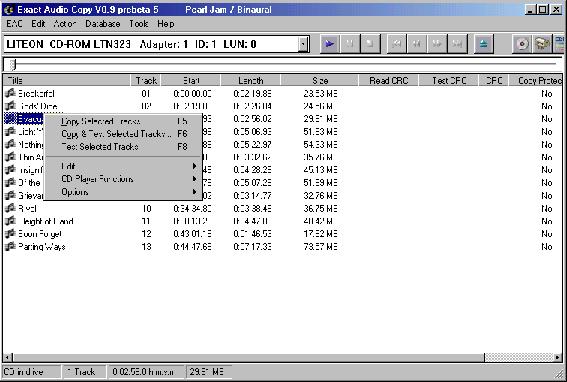Viewport: 567px width, 382px height.
Task: Click the 73.57 MB size cell
Action: click(320, 247)
